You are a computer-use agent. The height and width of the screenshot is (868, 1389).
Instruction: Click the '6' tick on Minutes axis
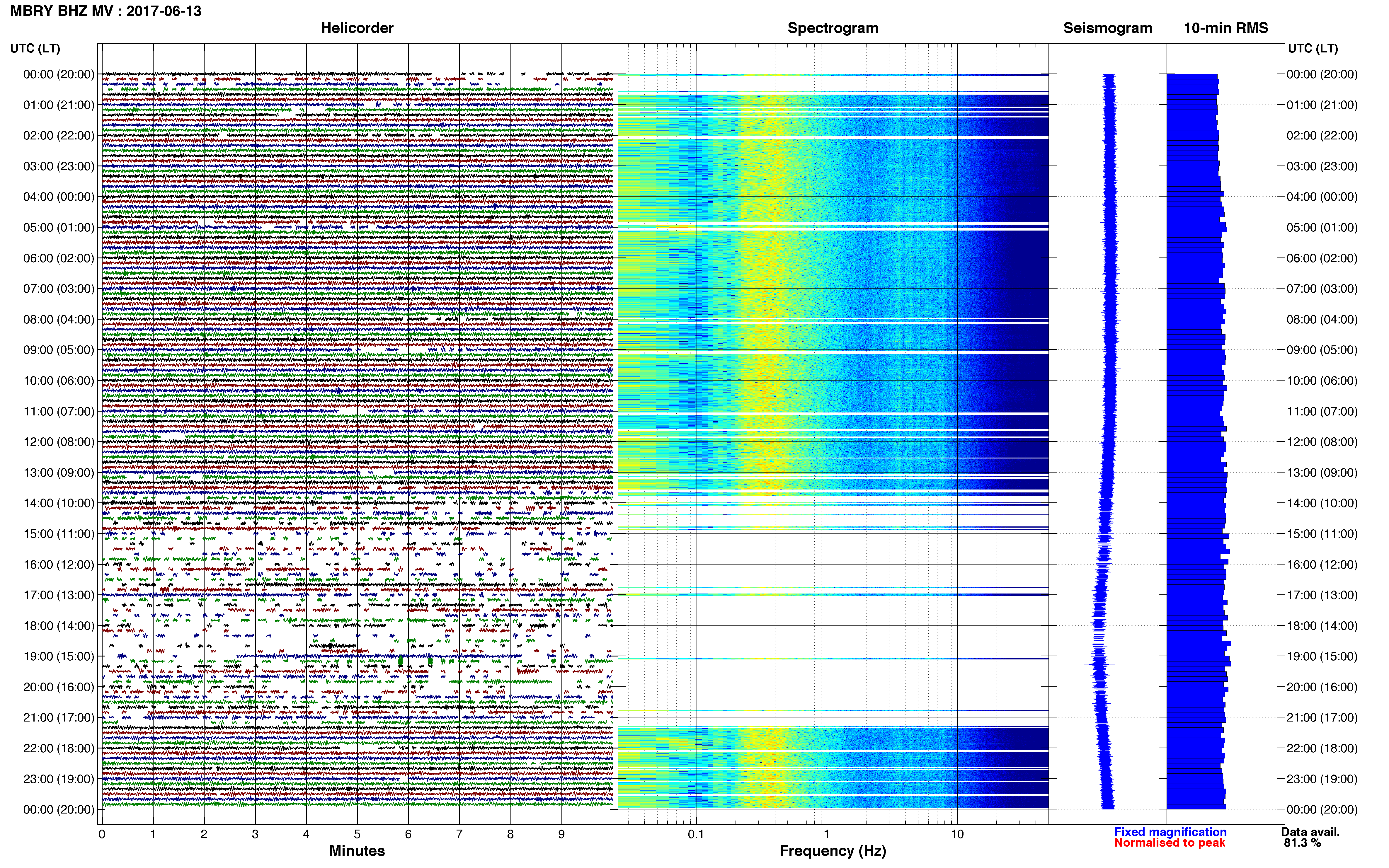pyautogui.click(x=408, y=835)
